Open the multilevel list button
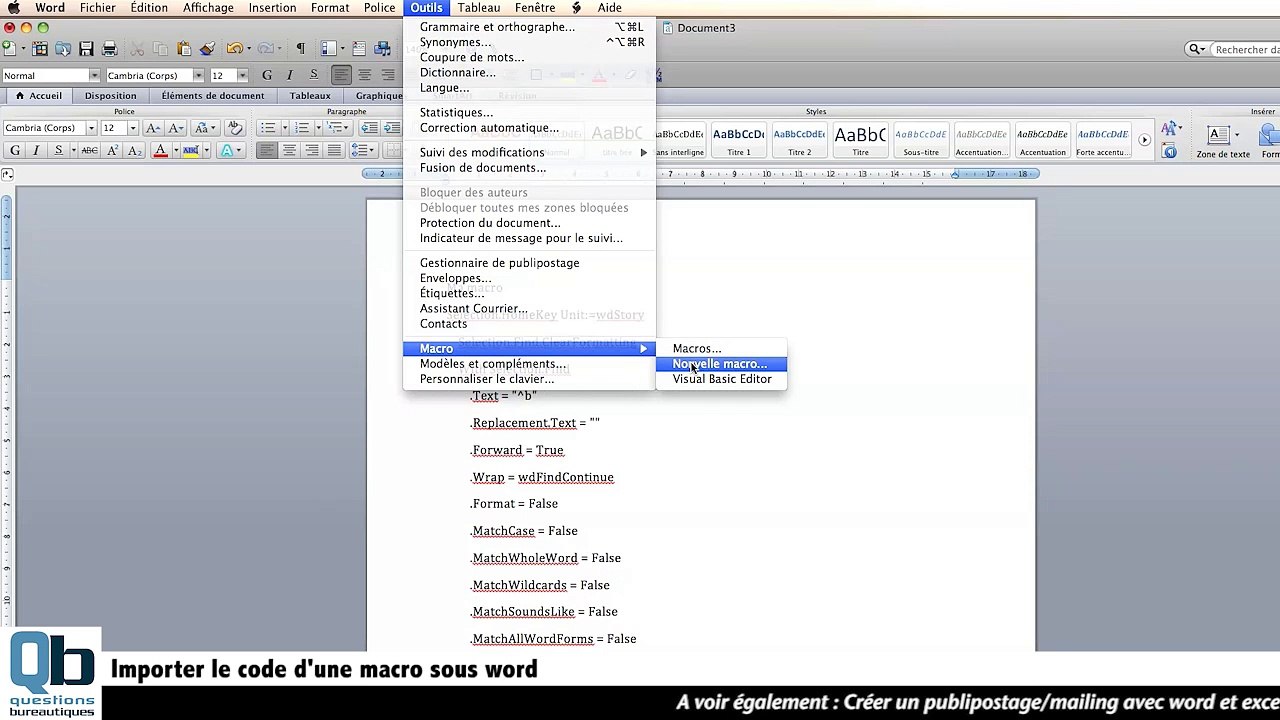1280x720 pixels. [337, 128]
